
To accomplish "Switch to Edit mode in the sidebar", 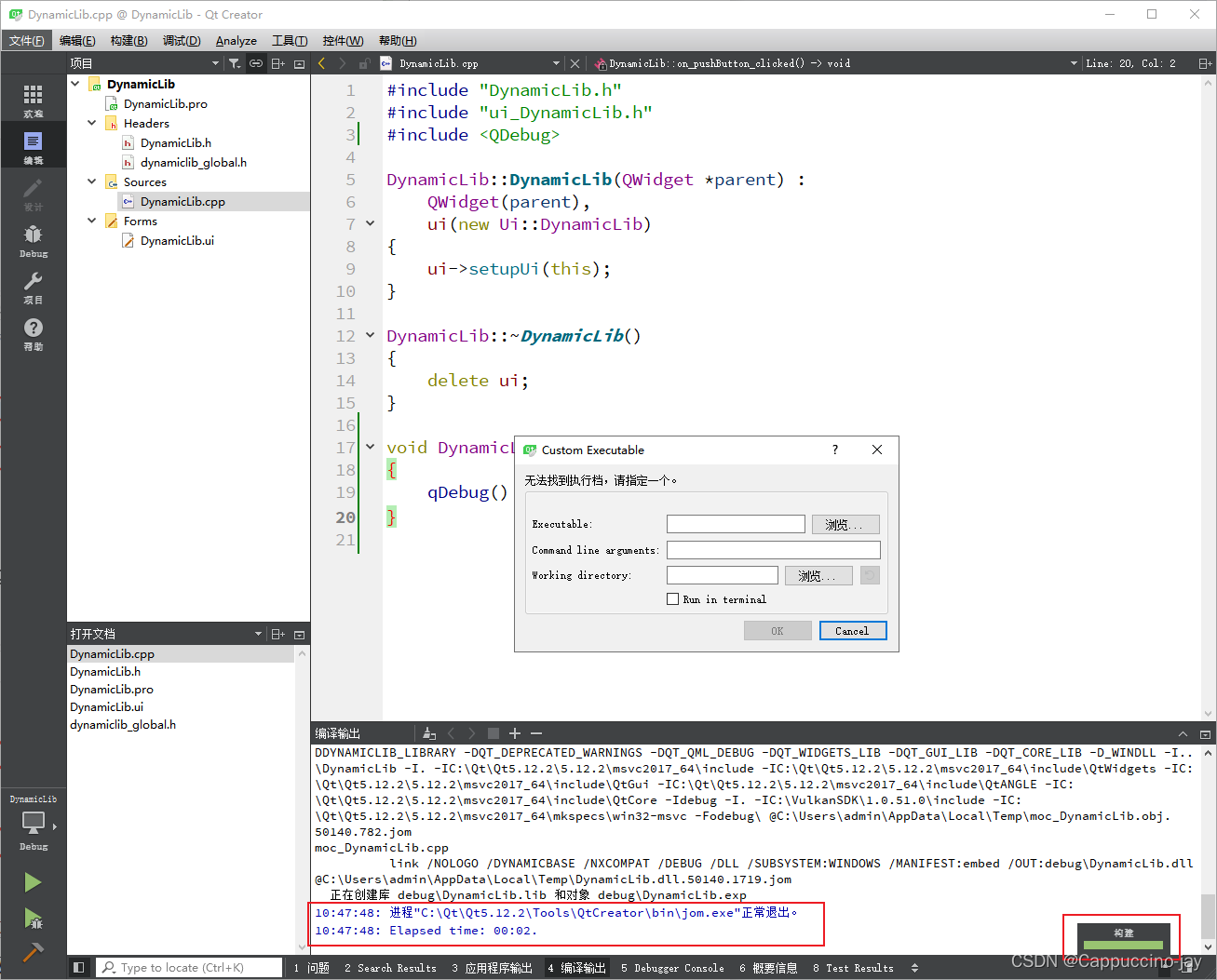I will pyautogui.click(x=34, y=147).
